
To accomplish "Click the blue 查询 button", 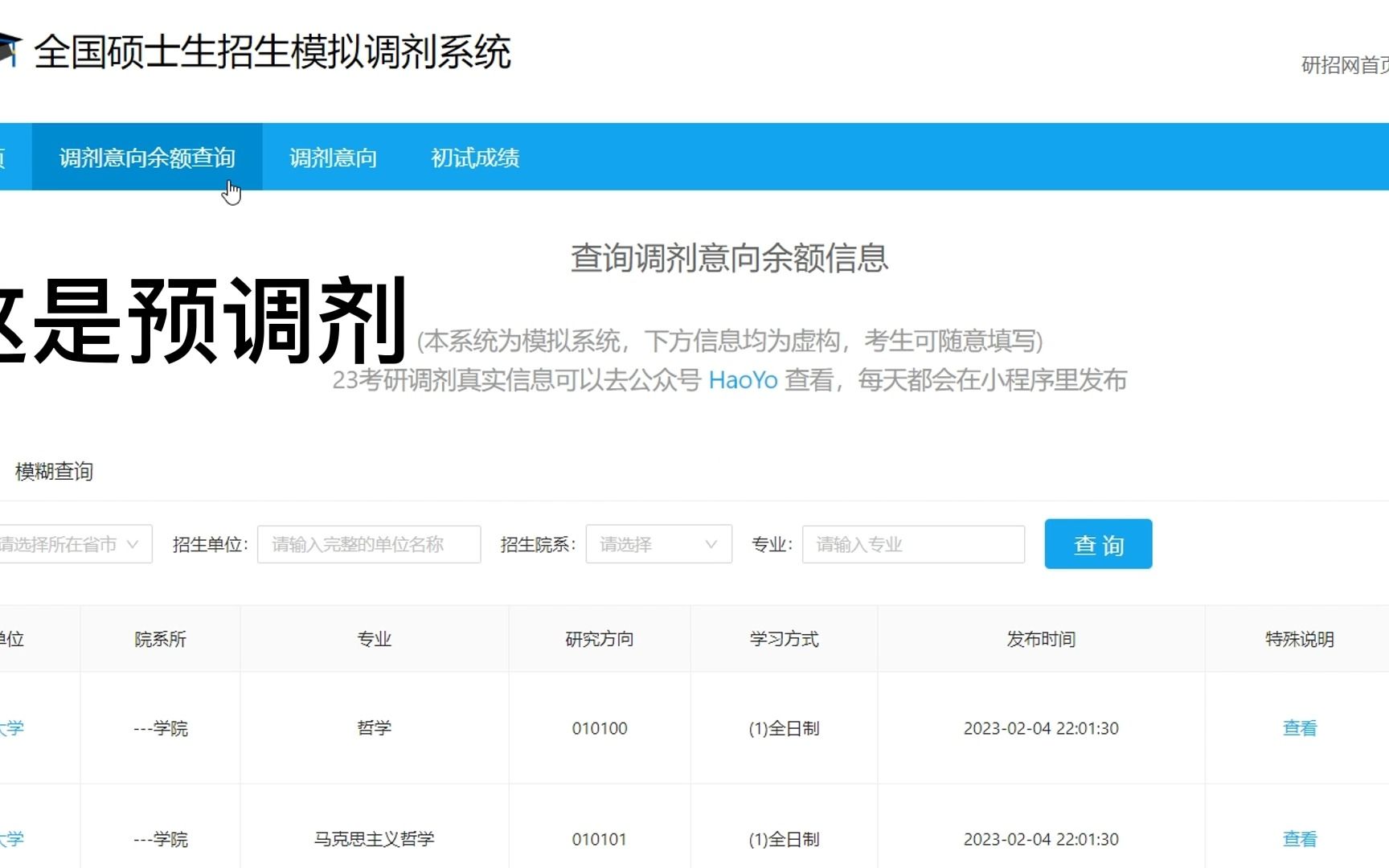I will pyautogui.click(x=1098, y=544).
